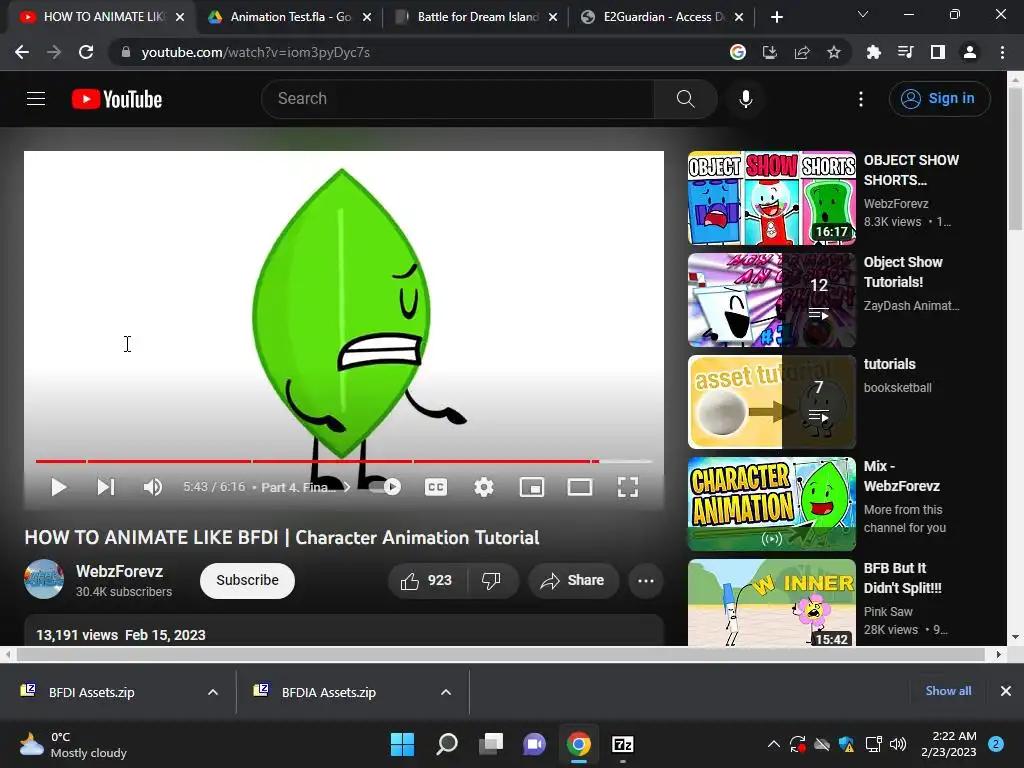Expand the Part 4 chapter label

click(x=305, y=487)
